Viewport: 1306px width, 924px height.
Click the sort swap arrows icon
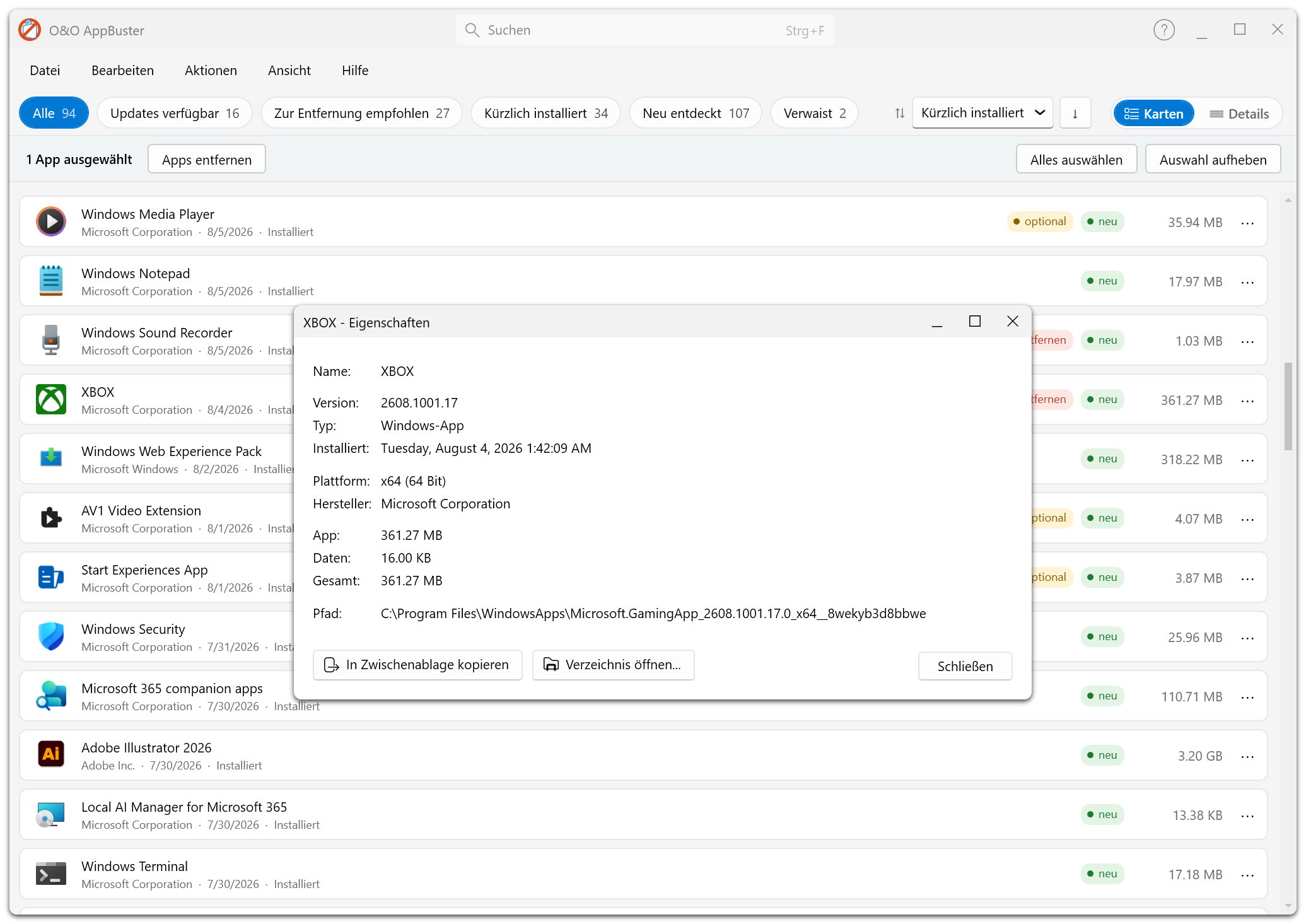(900, 114)
